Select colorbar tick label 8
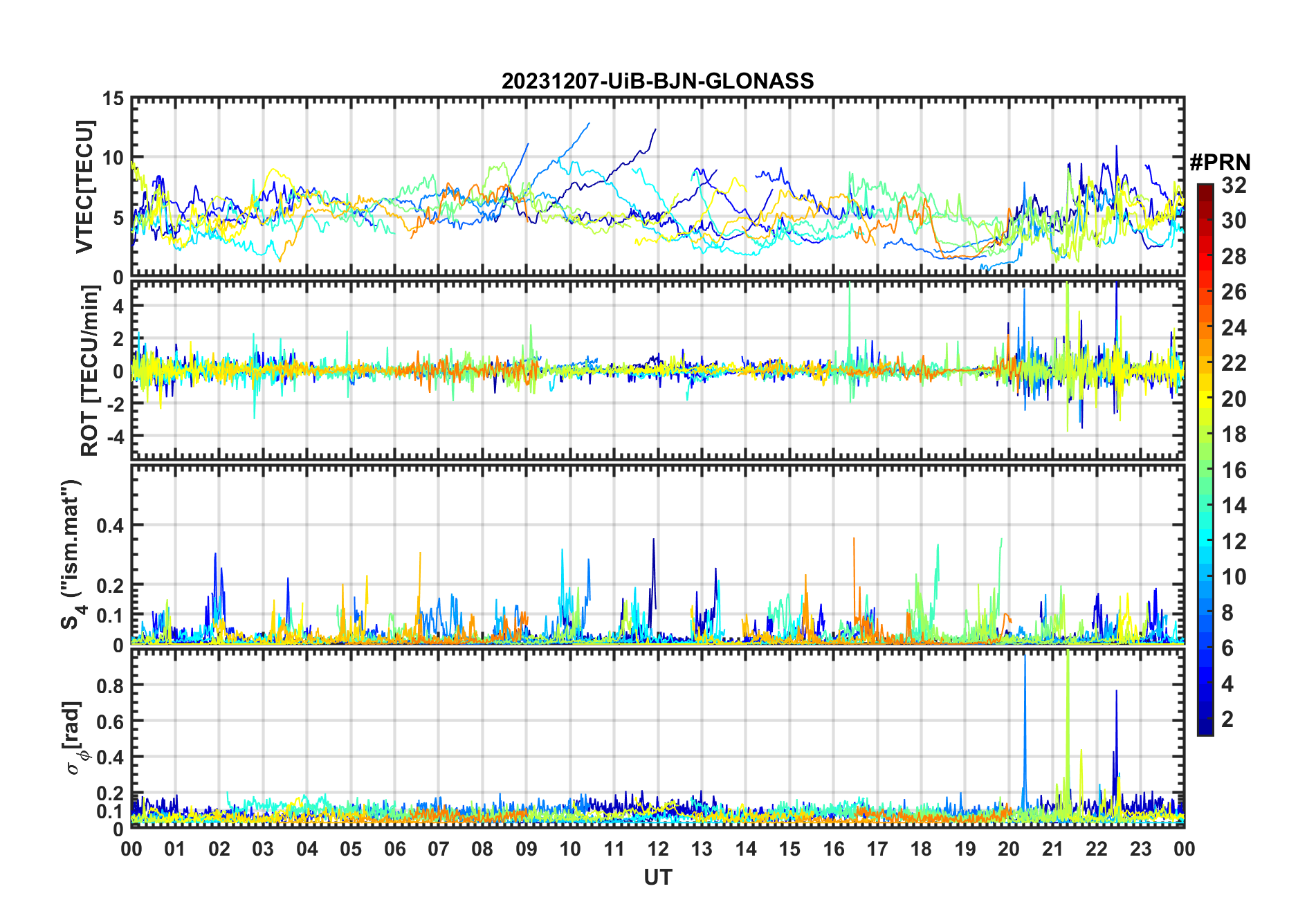Screen dimensions: 1316x920 coord(1227,612)
